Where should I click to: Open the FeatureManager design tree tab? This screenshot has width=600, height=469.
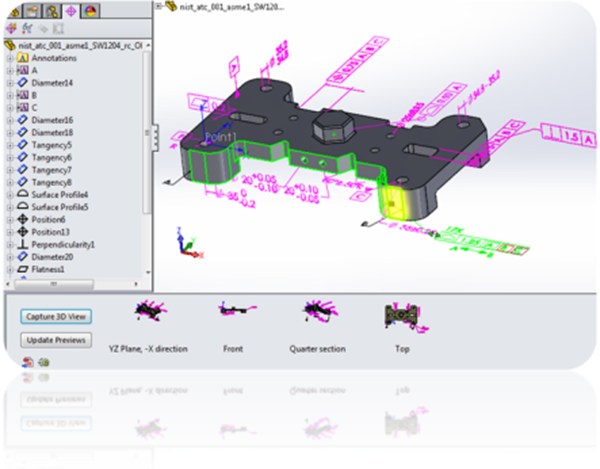(15, 11)
